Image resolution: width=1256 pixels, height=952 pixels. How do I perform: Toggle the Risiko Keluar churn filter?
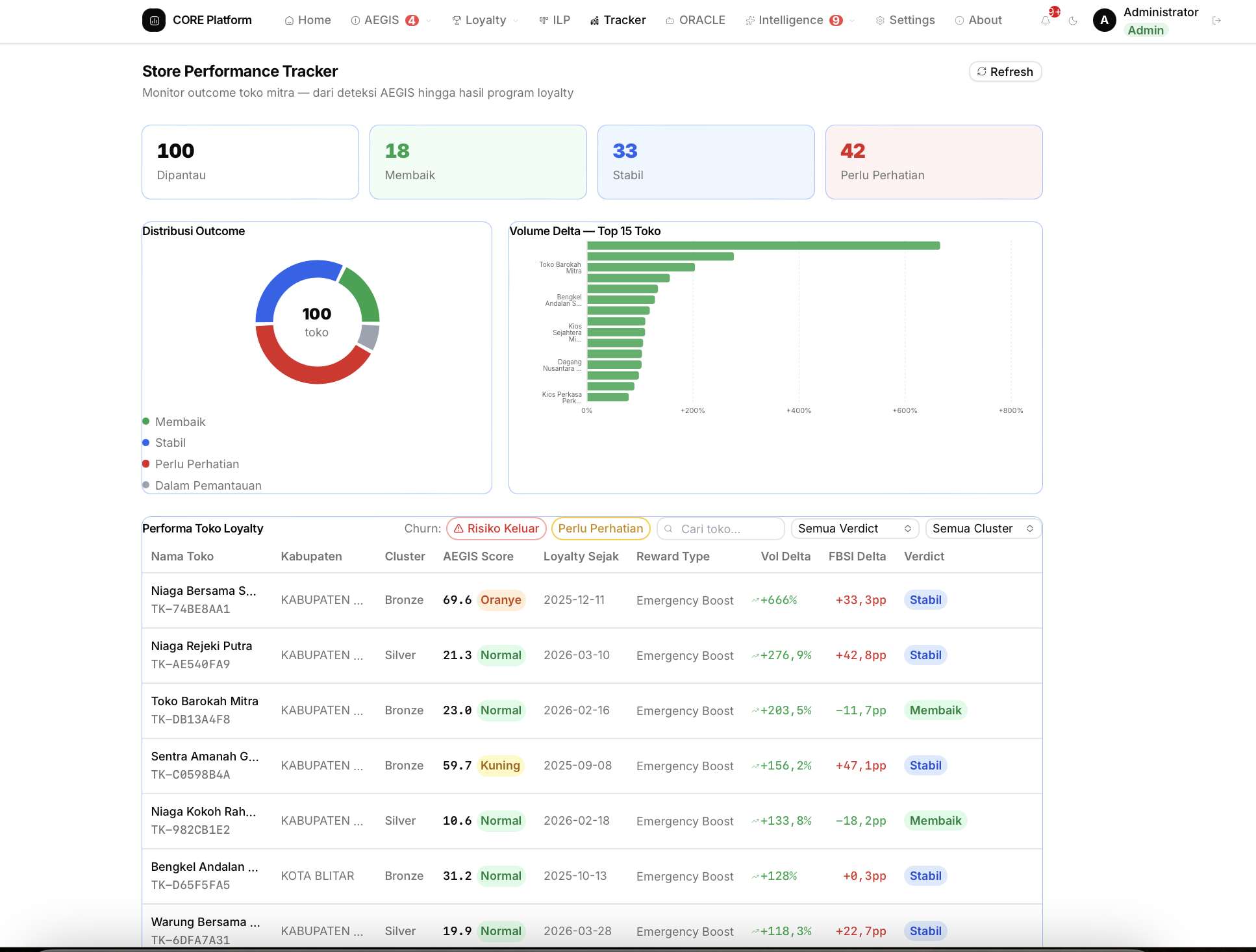click(x=496, y=529)
